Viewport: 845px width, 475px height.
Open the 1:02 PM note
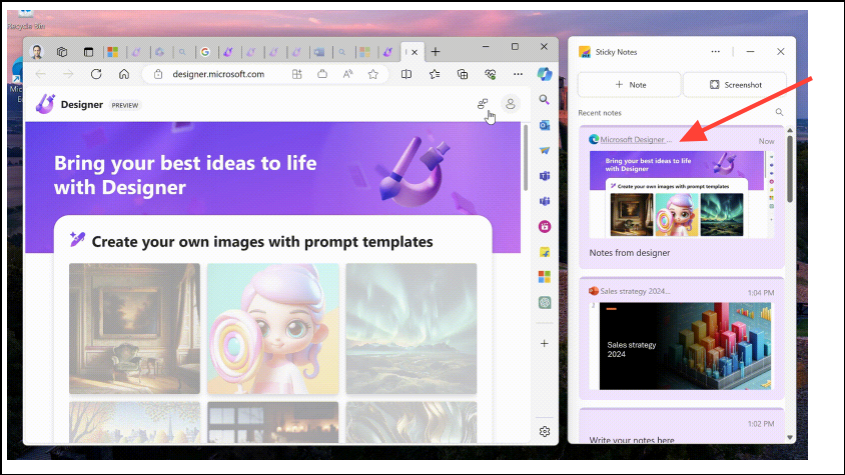[681, 426]
